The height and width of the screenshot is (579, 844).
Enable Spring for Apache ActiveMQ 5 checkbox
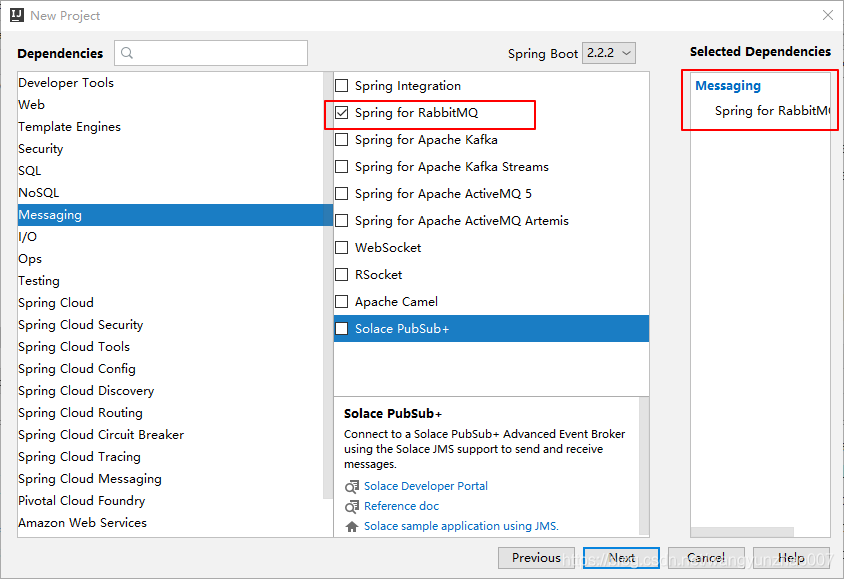(x=342, y=193)
